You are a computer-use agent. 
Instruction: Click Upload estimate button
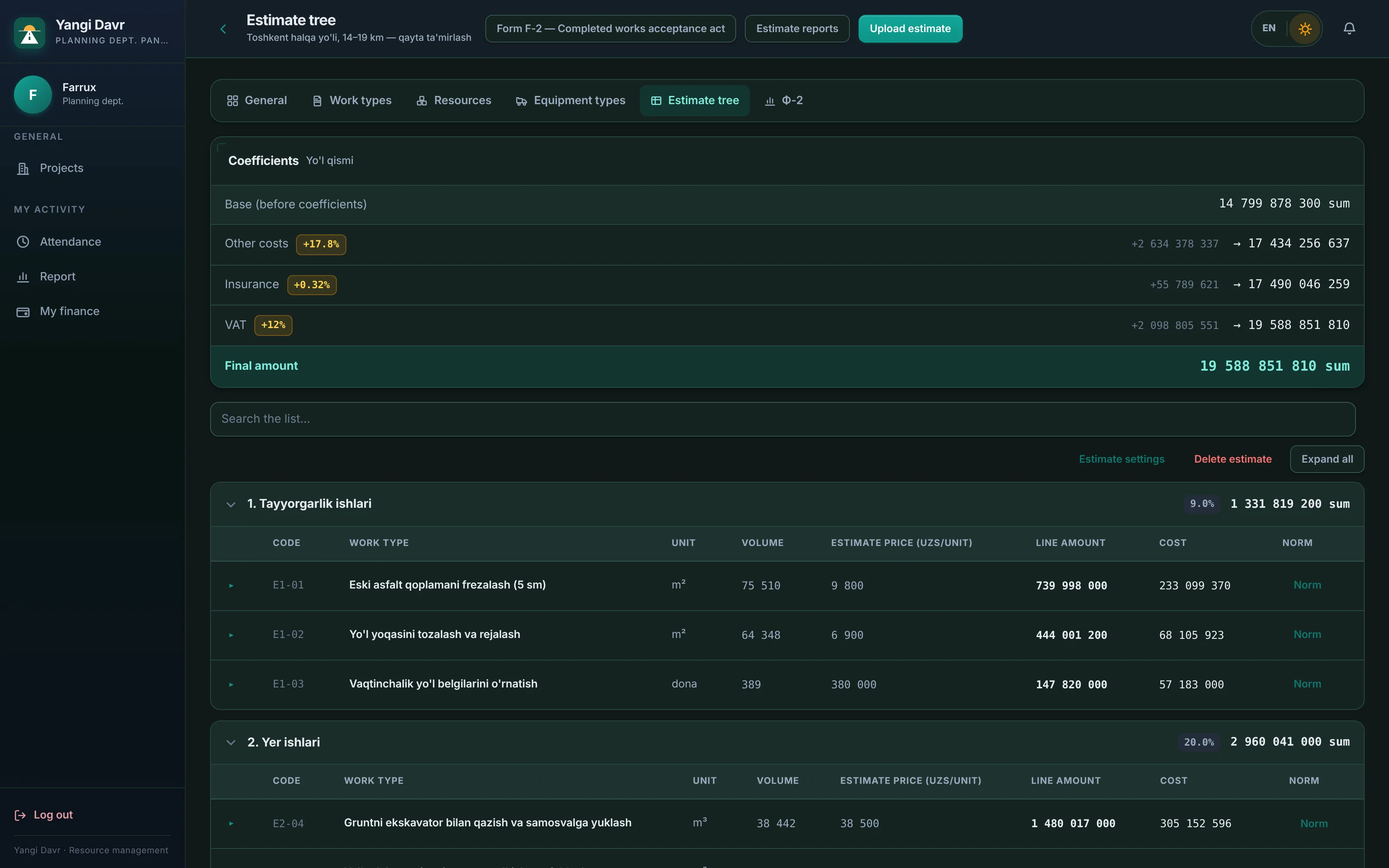point(910,29)
